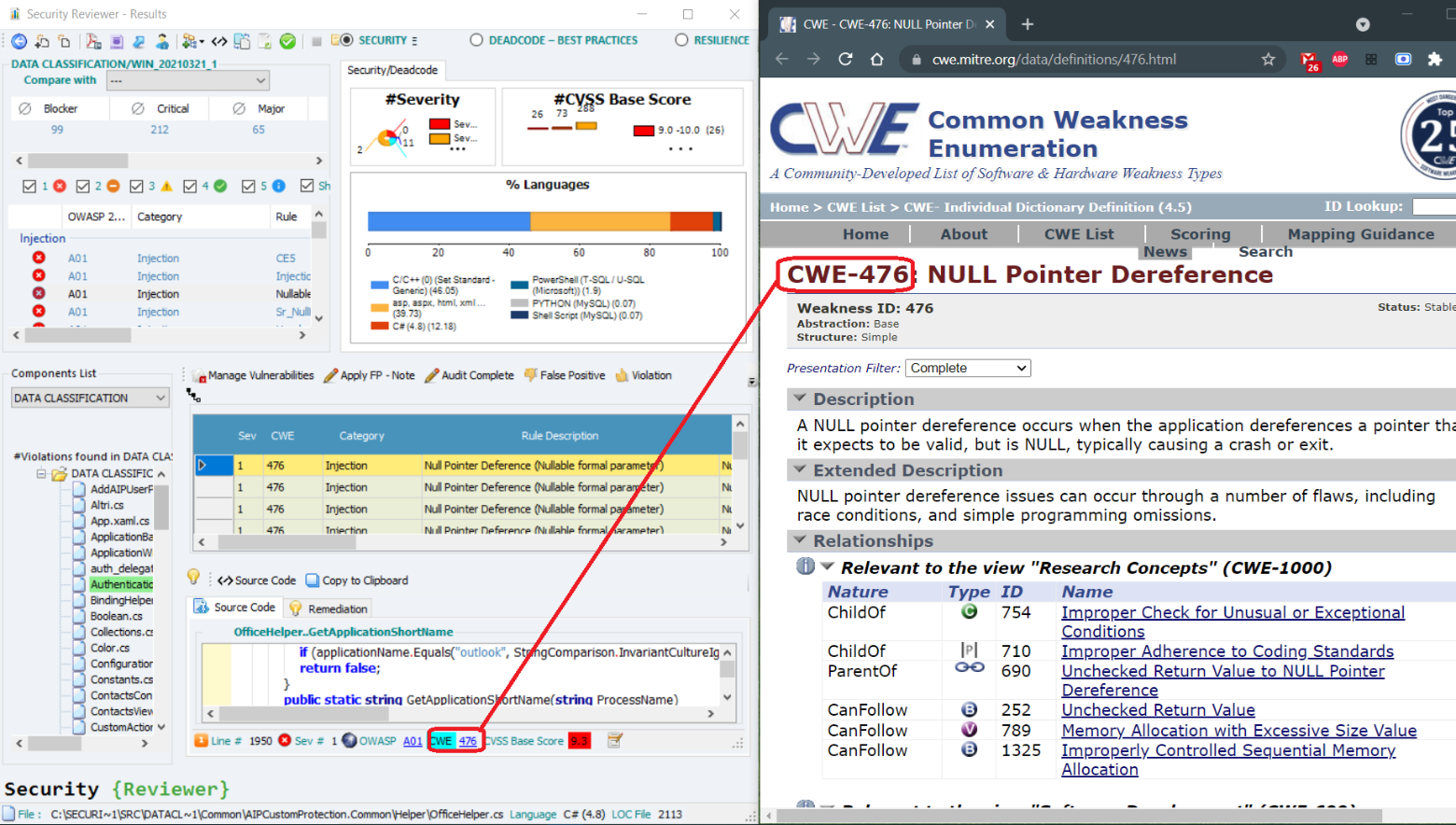Open Memory Allocation with Excessive Size Value link
The height and width of the screenshot is (825, 1456).
point(1239,731)
